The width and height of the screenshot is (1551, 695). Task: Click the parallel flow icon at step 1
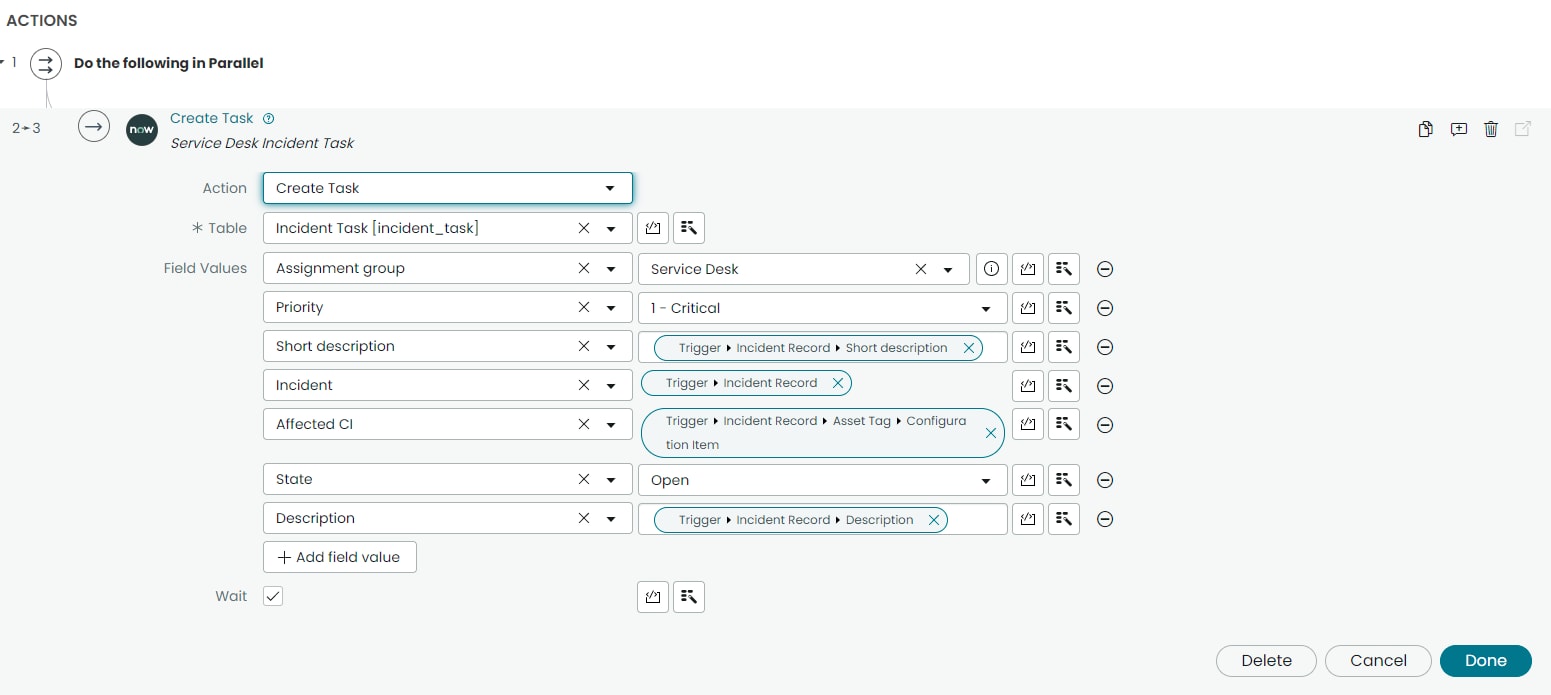(x=45, y=63)
